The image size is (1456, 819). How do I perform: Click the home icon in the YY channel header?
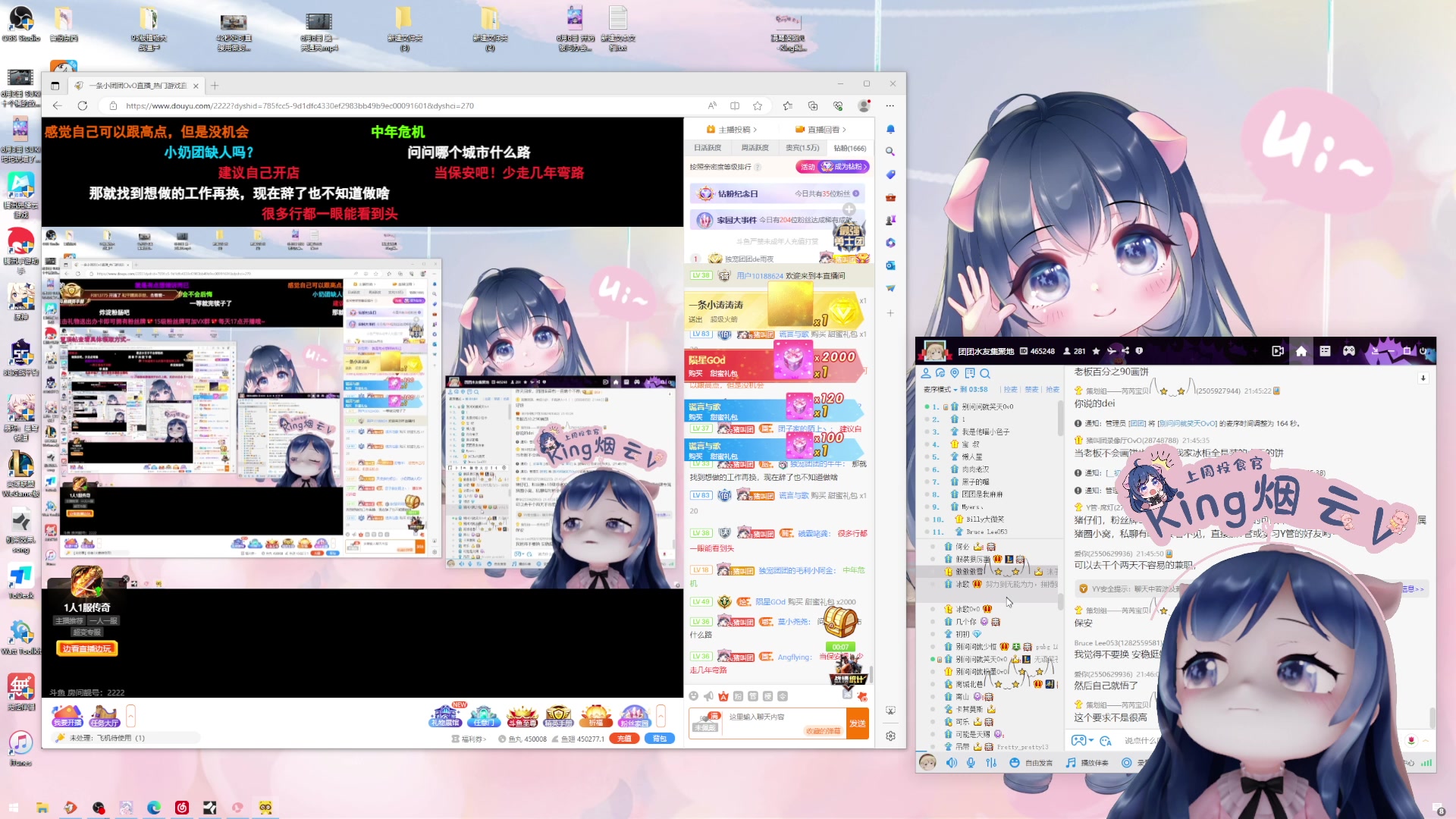pos(1301,352)
